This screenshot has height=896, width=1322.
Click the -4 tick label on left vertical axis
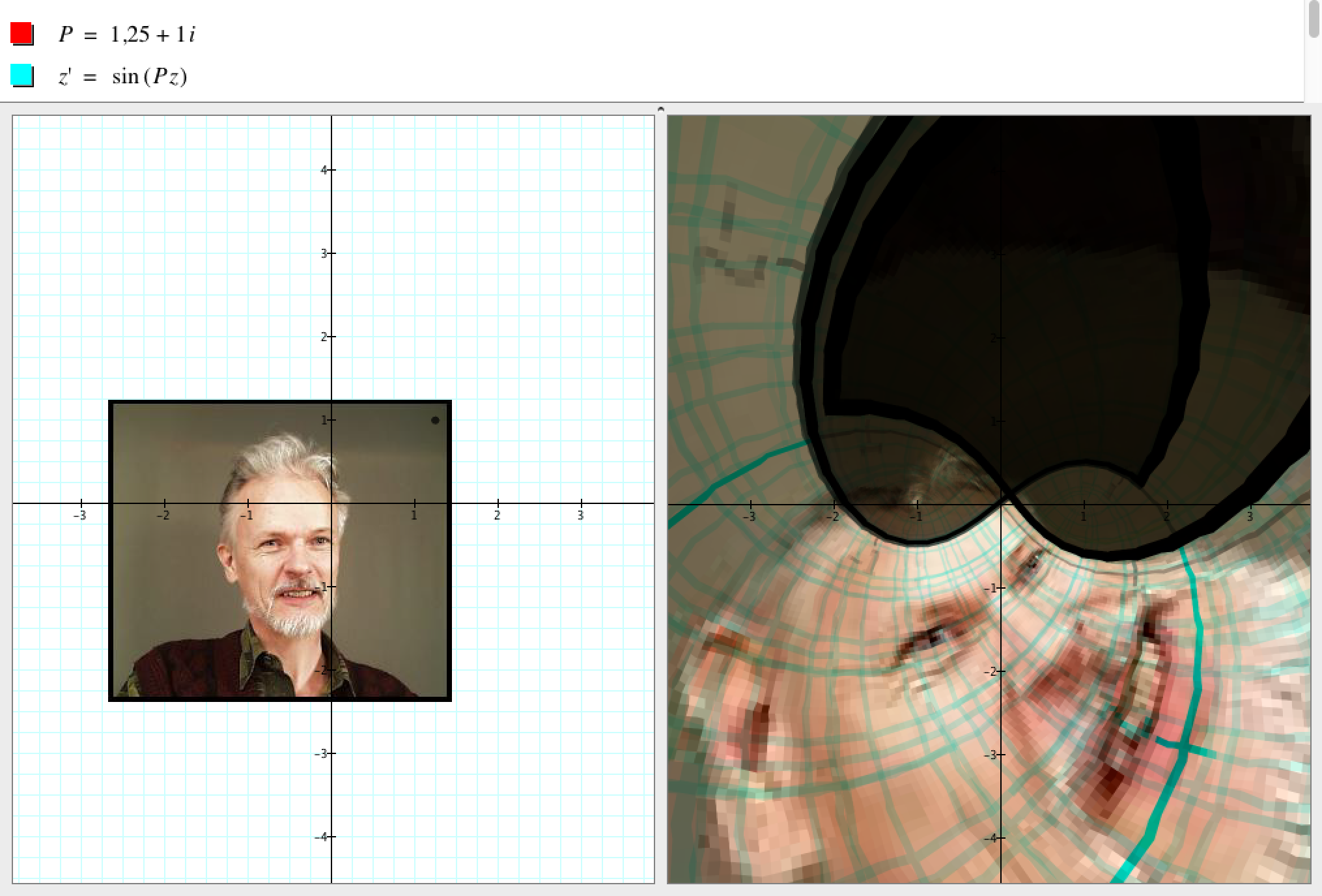coord(322,837)
